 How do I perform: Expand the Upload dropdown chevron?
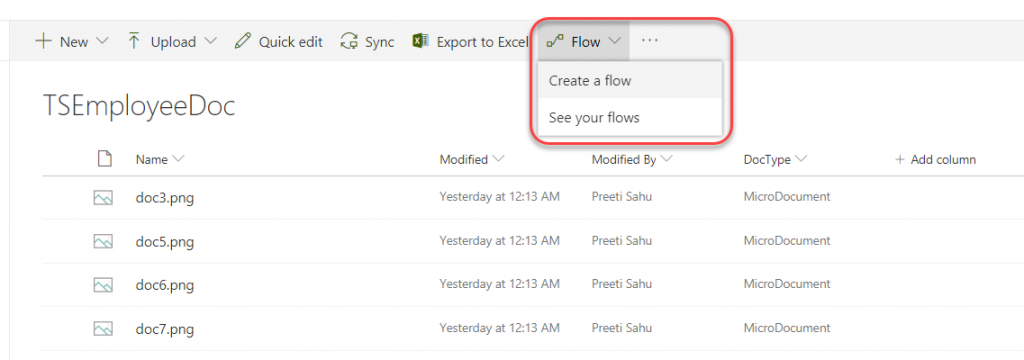tap(210, 42)
